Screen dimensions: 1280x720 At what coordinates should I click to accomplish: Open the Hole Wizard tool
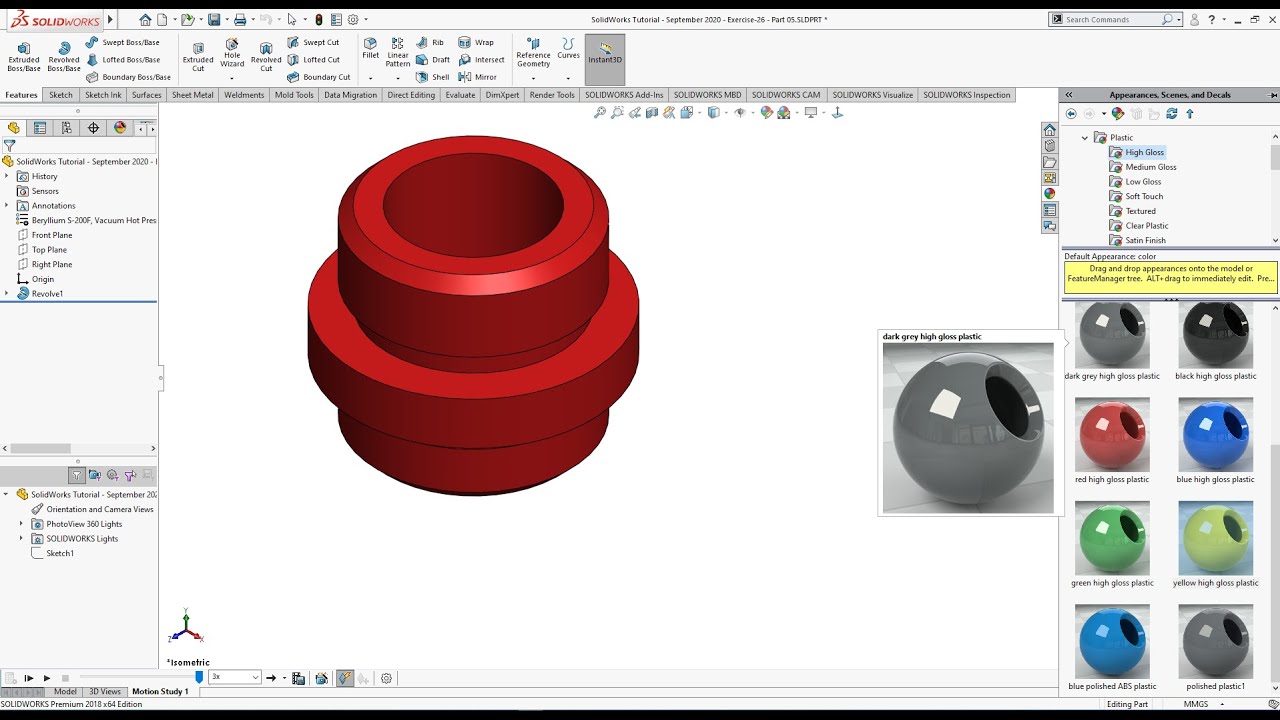coord(232,55)
